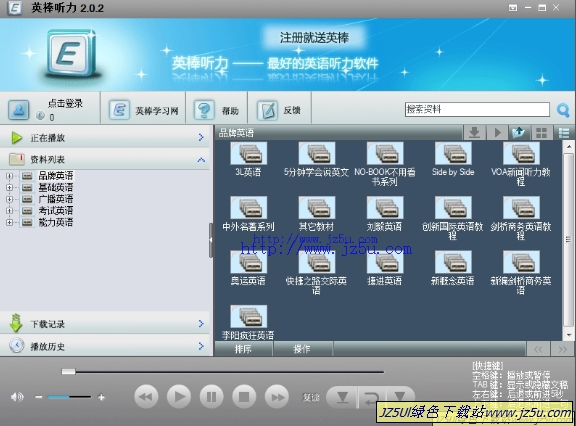
Task: Expand the 正在播放 panel
Action: (x=105, y=138)
